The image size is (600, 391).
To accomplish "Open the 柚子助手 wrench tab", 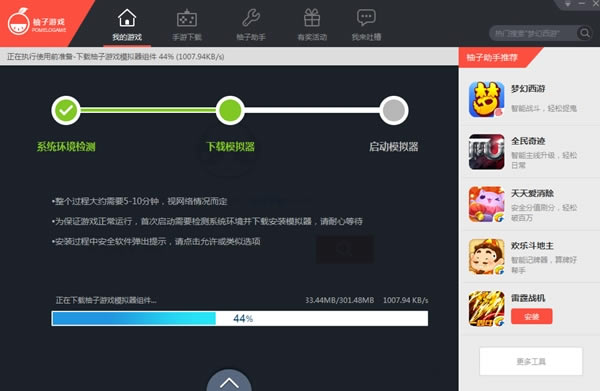I will click(x=251, y=25).
